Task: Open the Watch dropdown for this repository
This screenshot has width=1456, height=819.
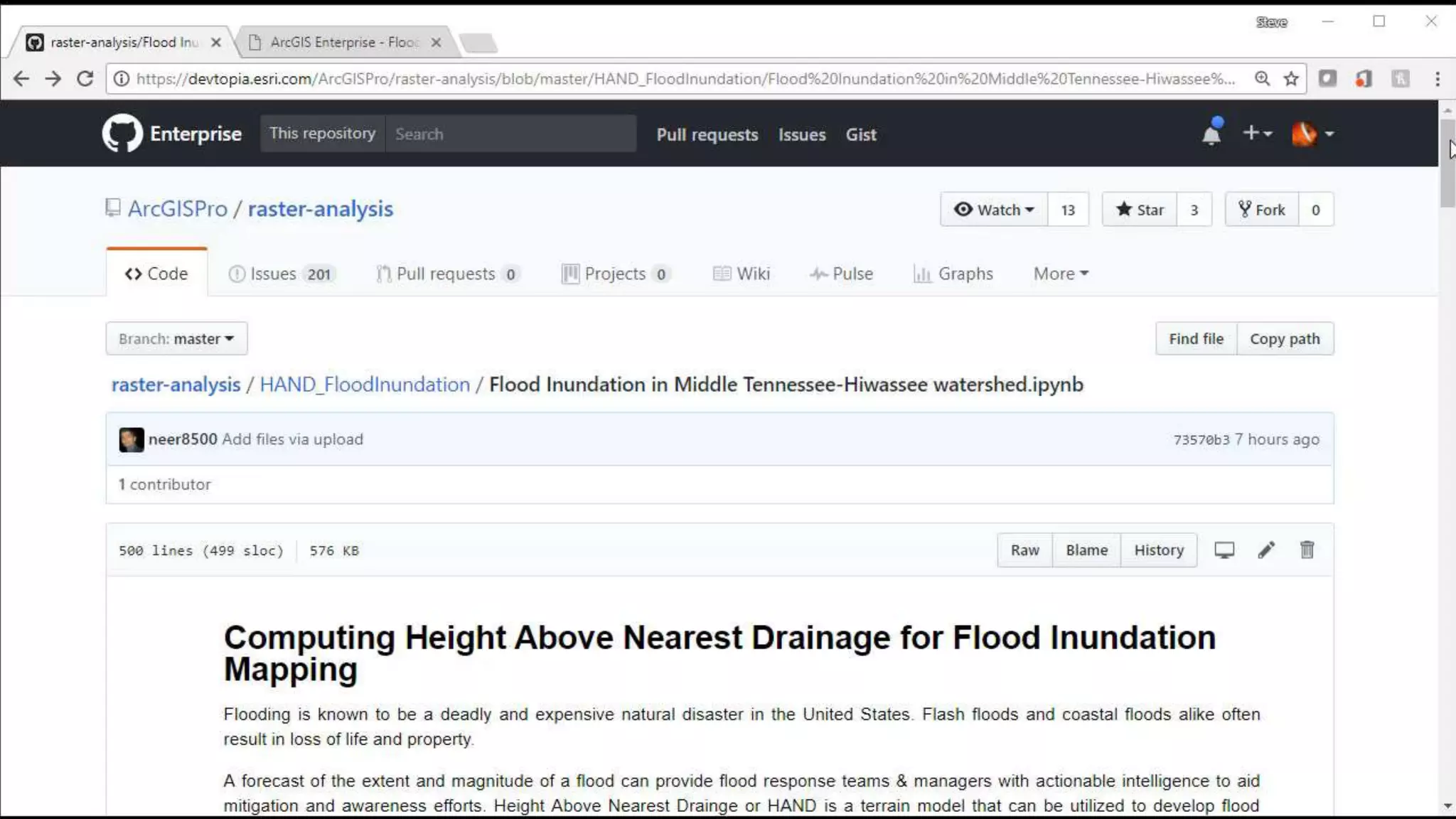Action: (994, 210)
